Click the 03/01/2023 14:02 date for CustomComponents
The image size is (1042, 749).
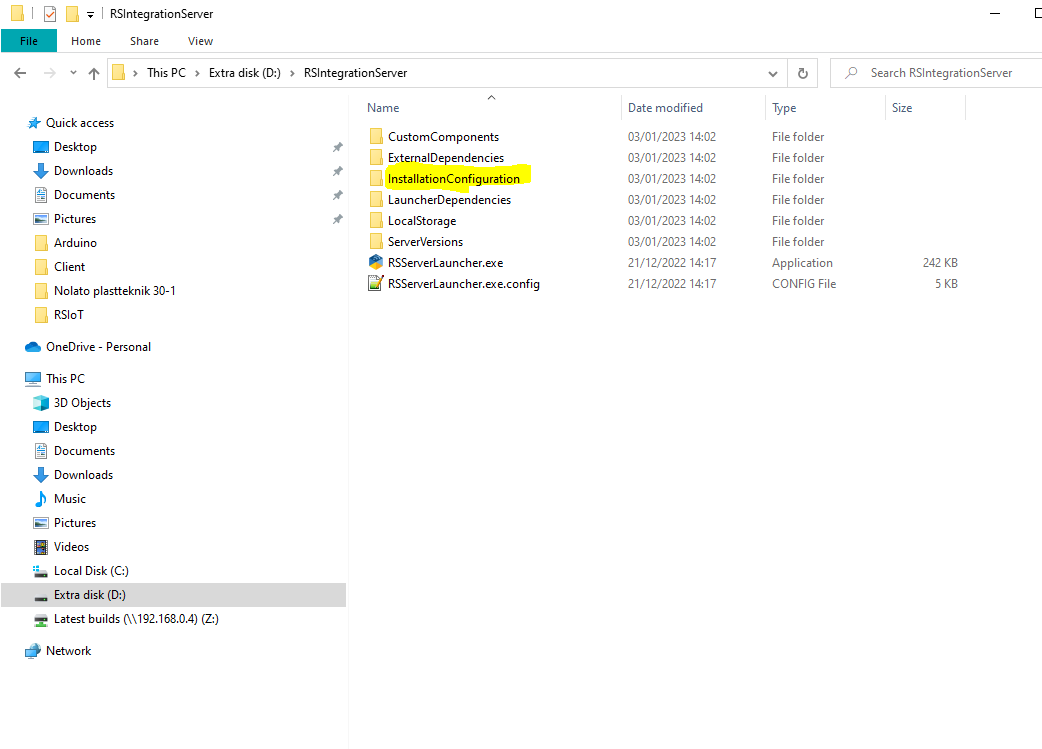672,137
